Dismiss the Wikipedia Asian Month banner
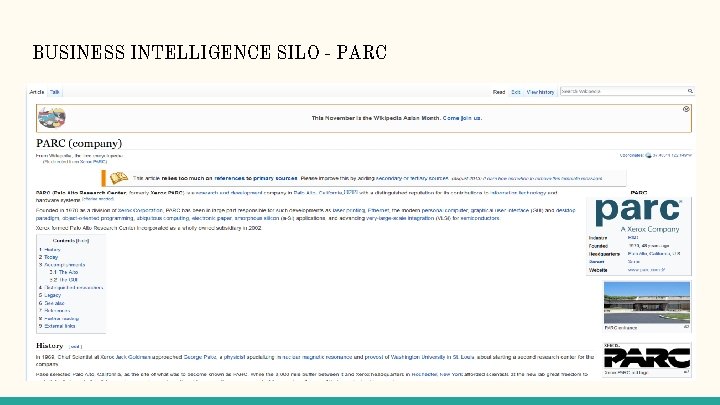Screen dimensions: 720x405 click(x=686, y=109)
